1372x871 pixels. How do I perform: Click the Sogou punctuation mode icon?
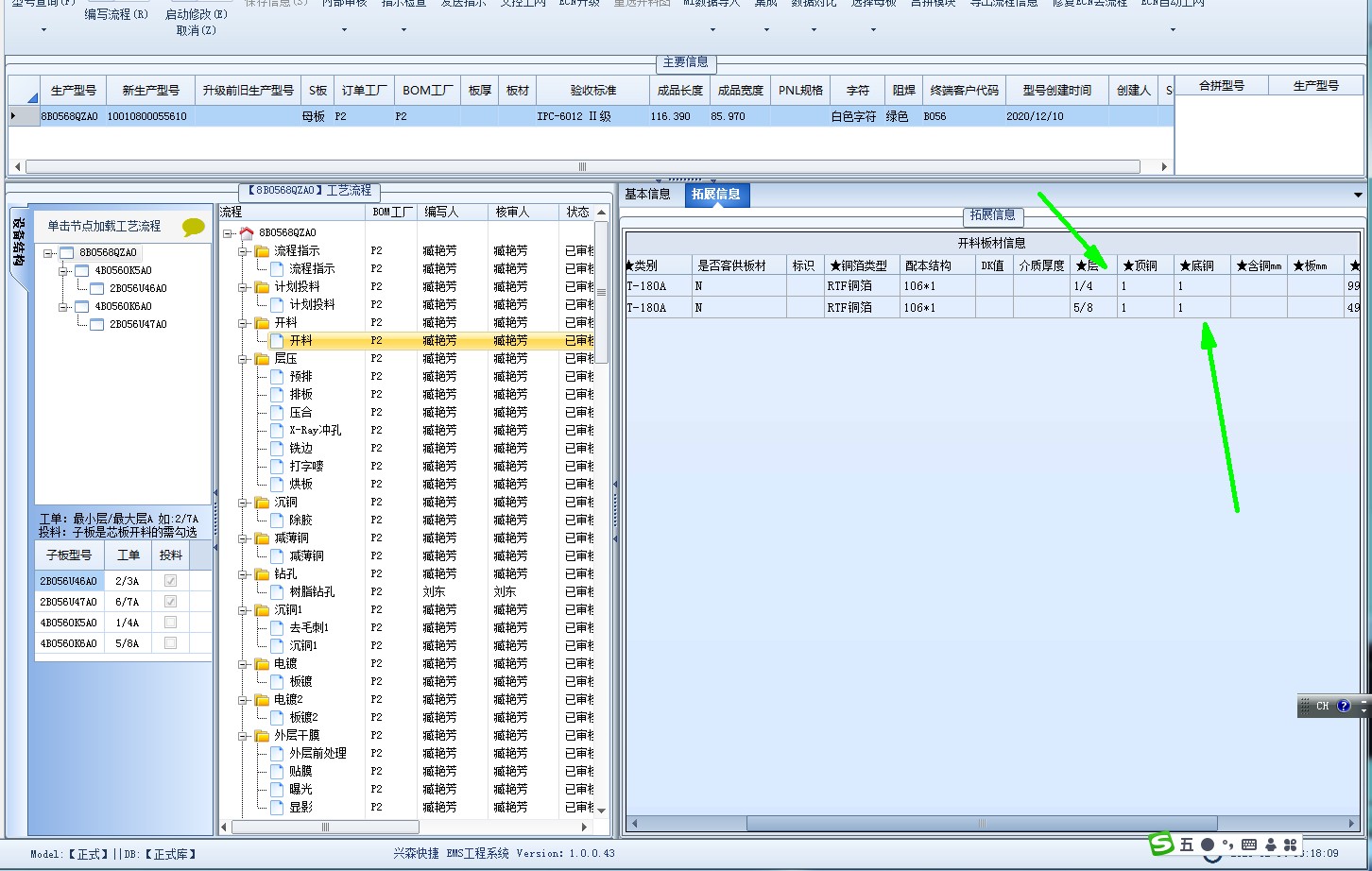click(1227, 845)
